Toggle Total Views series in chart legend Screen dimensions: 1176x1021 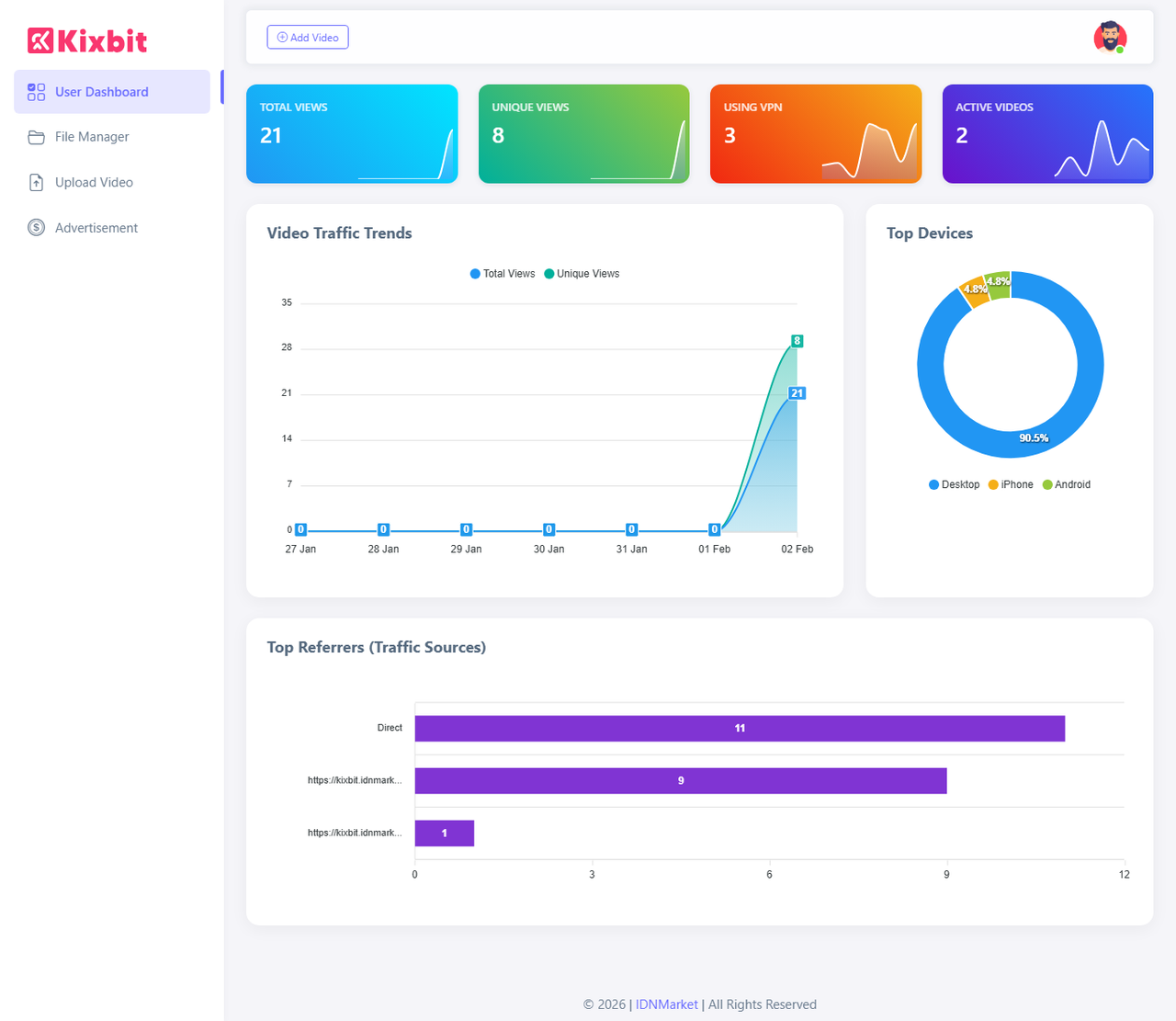pyautogui.click(x=502, y=274)
